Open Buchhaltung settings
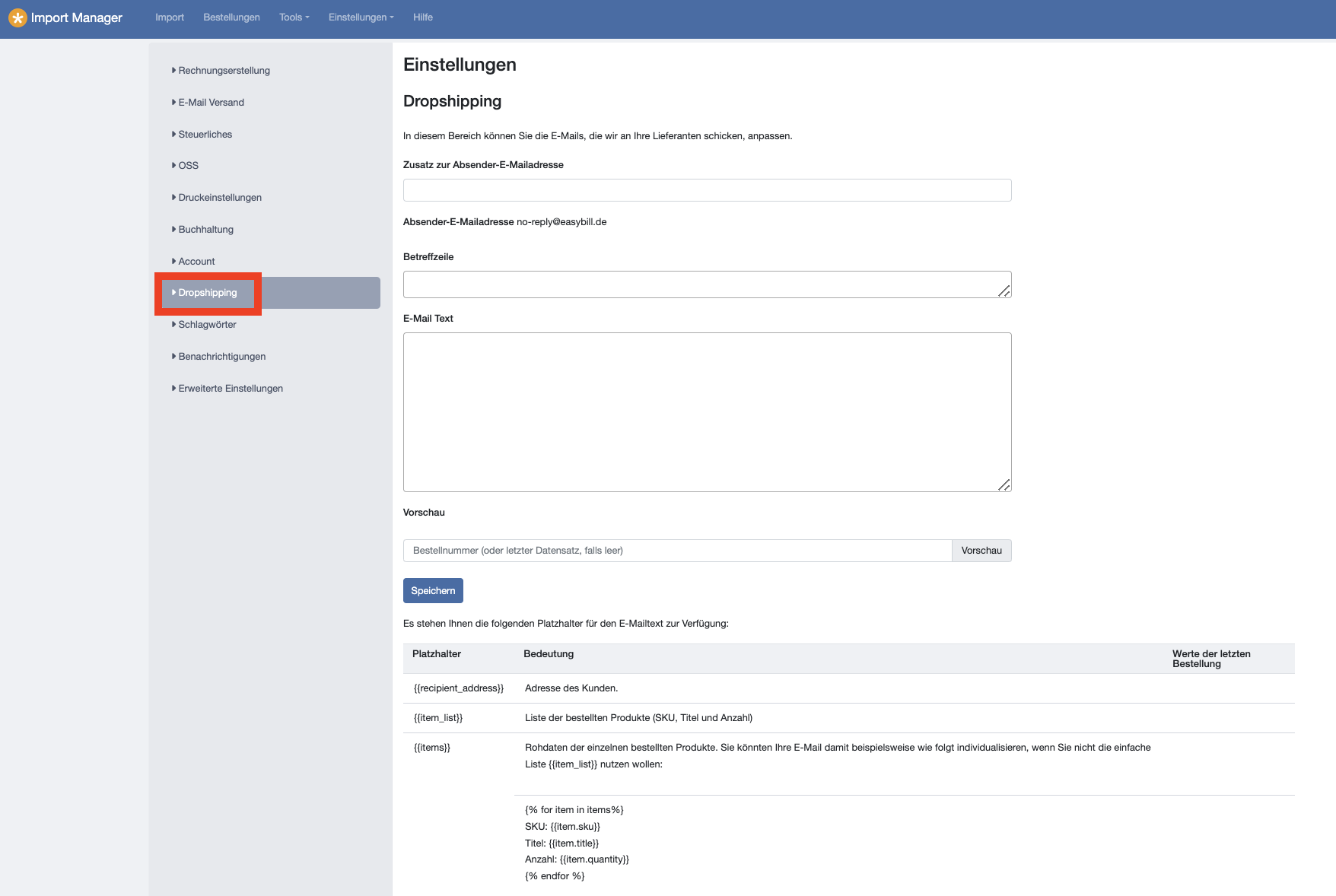 coord(205,230)
